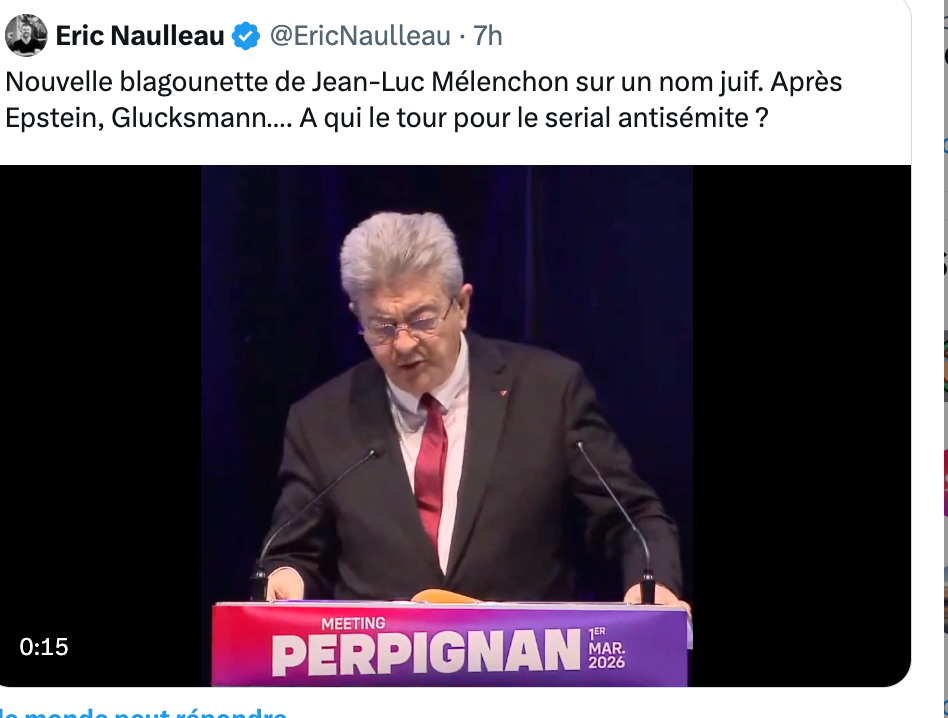
Task: Select the tweet text starting 'Nouvelle blagounette'
Action: pyautogui.click(x=423, y=100)
